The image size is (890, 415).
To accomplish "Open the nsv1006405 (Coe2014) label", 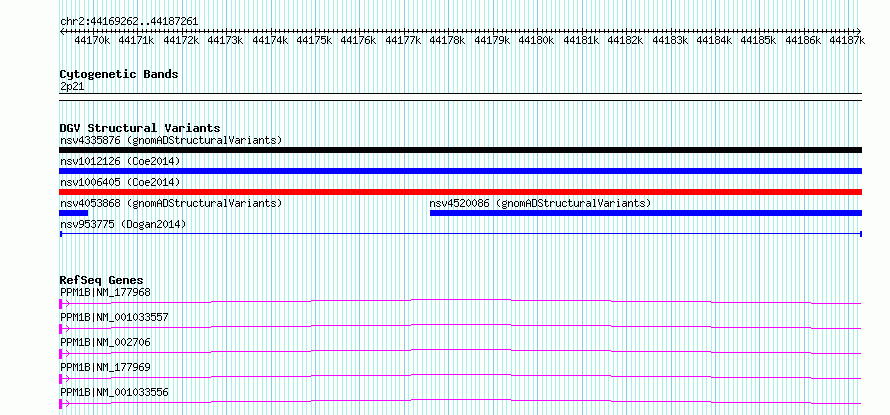I will (x=120, y=182).
